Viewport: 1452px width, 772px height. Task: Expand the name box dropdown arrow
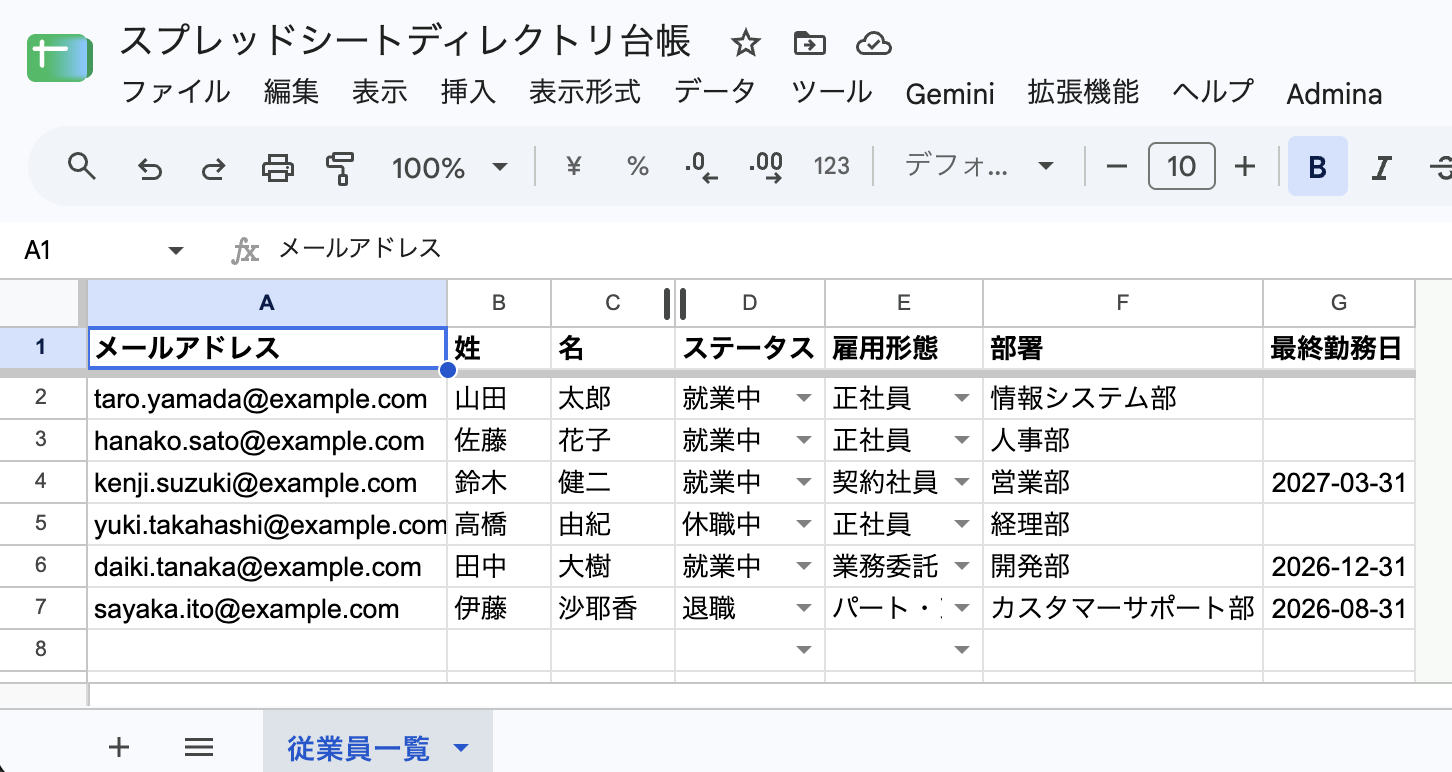coord(176,249)
